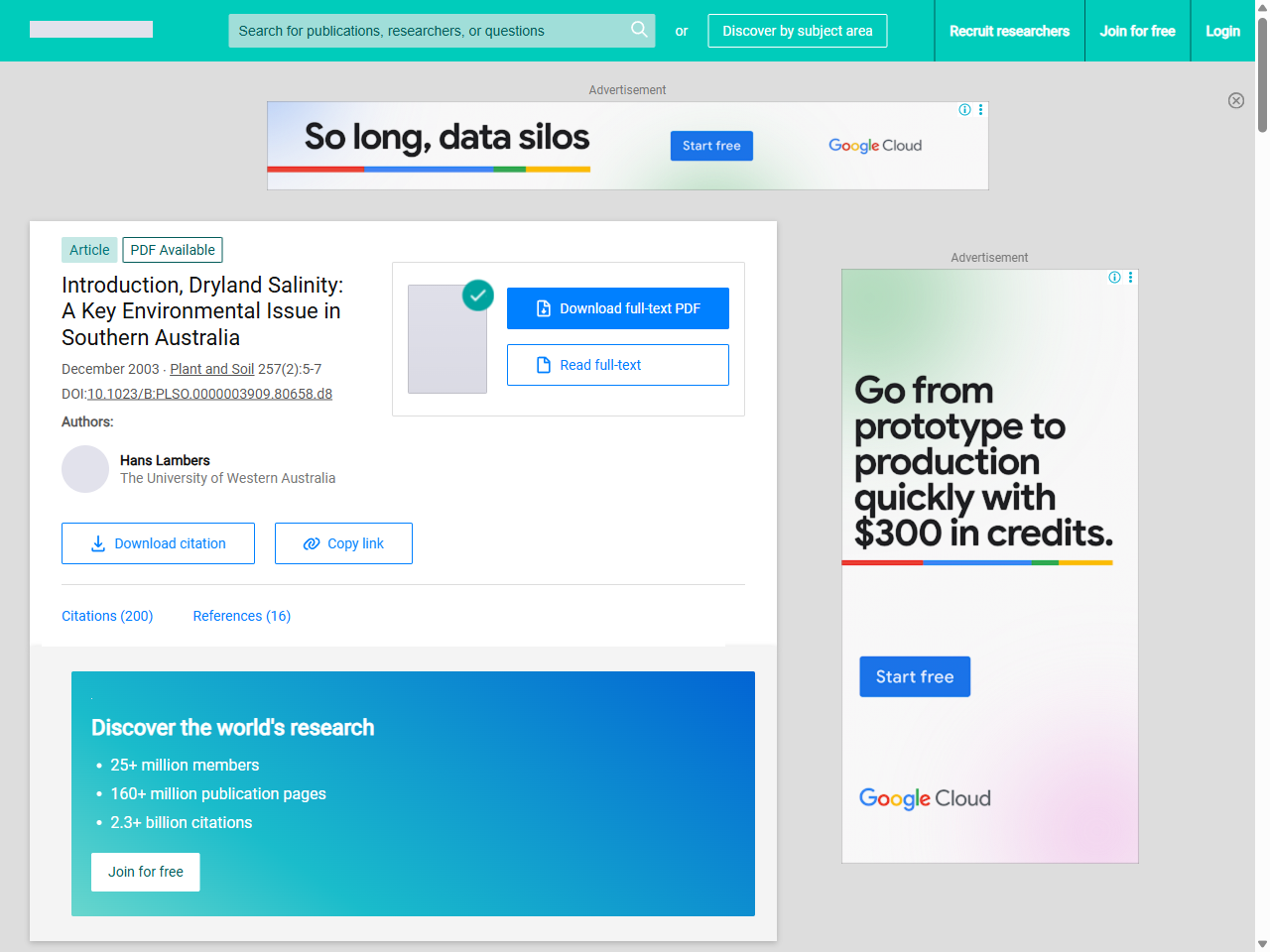Close the ad with the circled X icon
The image size is (1270, 952).
[x=1235, y=100]
